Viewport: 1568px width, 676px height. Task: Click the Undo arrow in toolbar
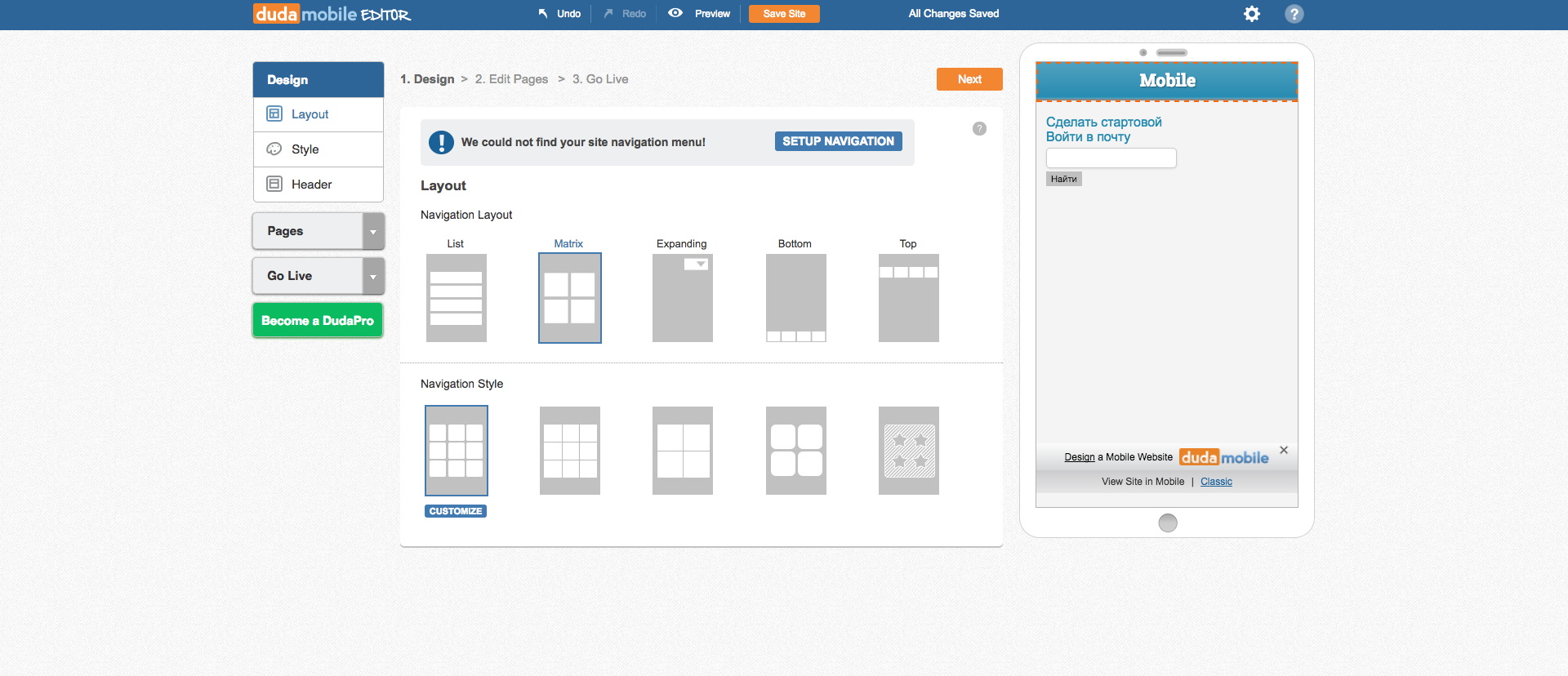point(543,14)
